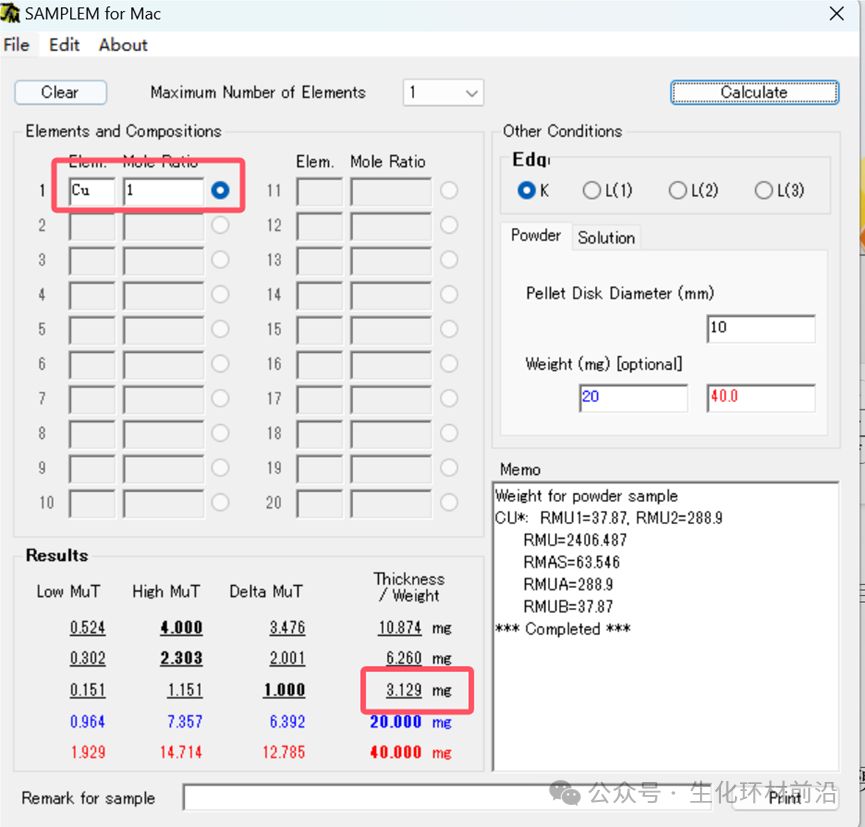Click the row 11 element field
Image resolution: width=865 pixels, height=827 pixels.
point(319,191)
